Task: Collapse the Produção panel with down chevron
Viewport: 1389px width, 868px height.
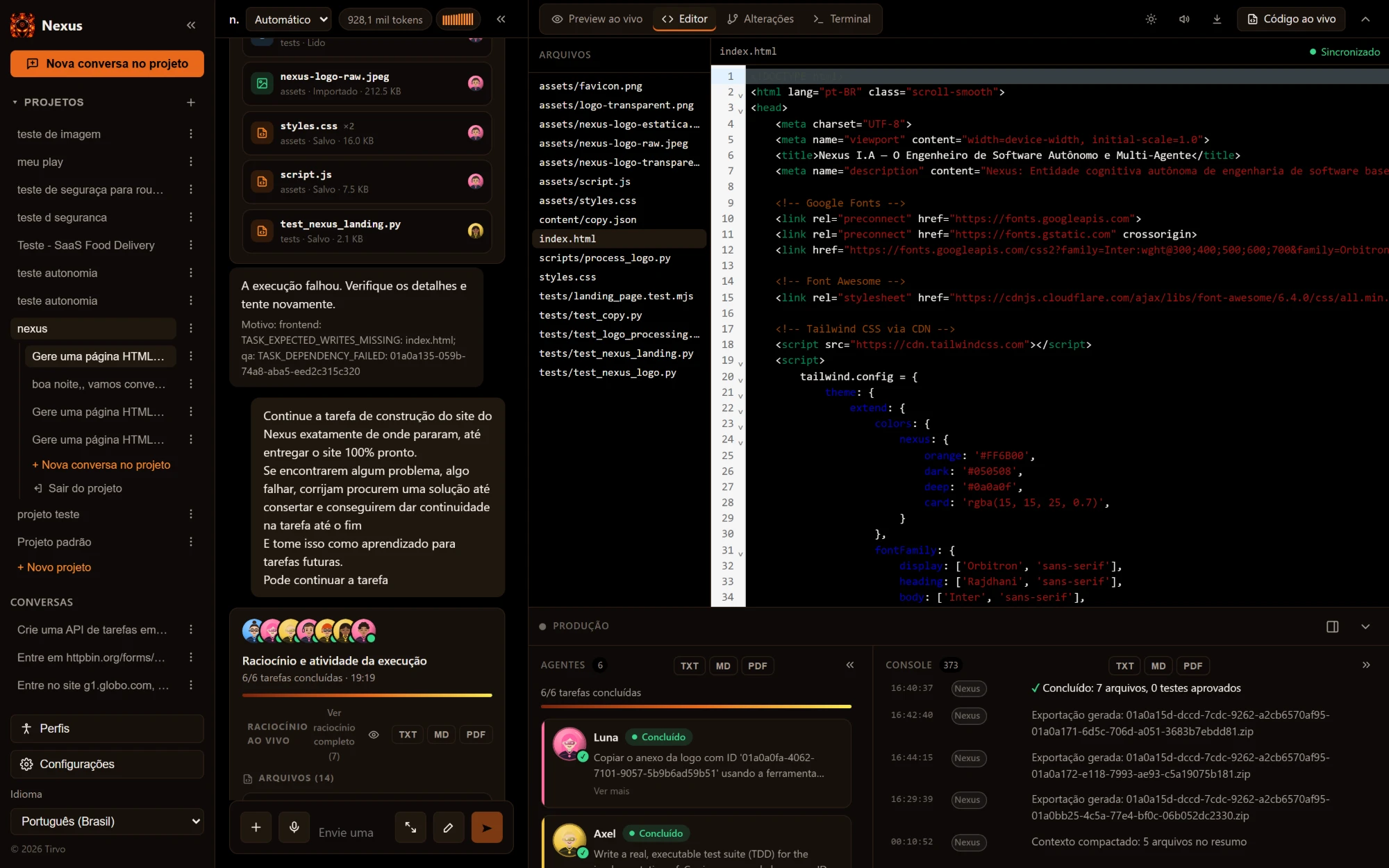Action: tap(1365, 626)
